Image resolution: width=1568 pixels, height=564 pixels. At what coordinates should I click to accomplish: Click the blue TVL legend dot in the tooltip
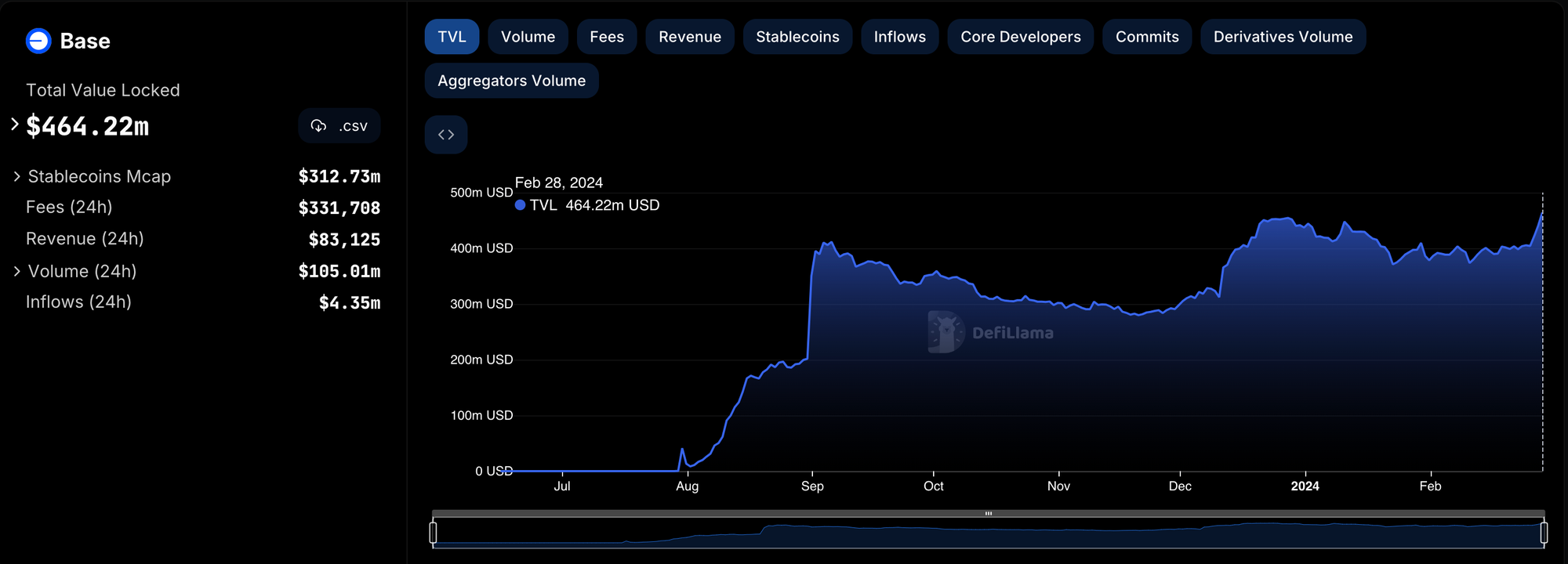[520, 205]
